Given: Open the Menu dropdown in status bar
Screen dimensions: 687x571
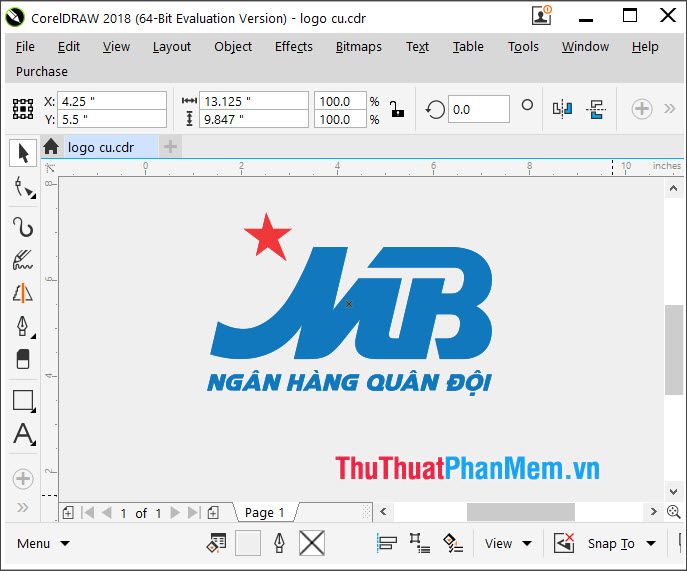Looking at the screenshot, I should [x=43, y=543].
